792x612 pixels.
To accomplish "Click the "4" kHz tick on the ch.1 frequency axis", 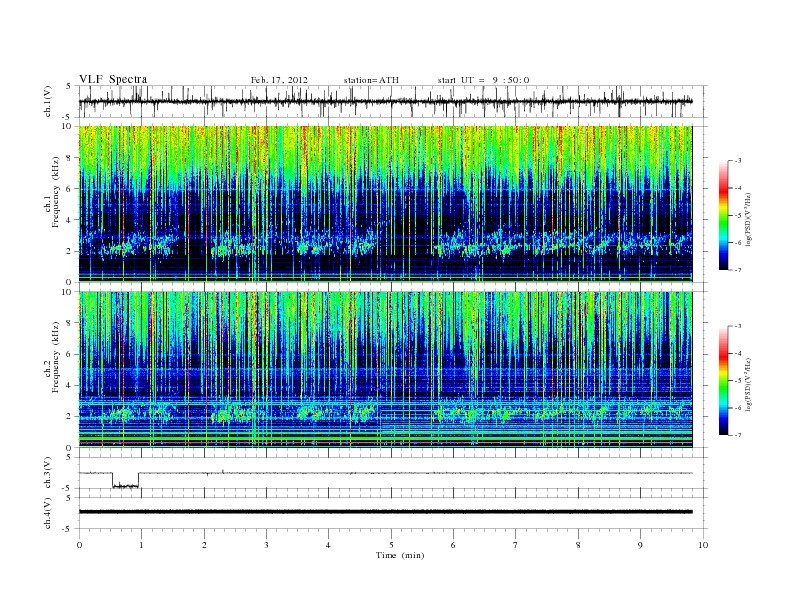I will [70, 220].
